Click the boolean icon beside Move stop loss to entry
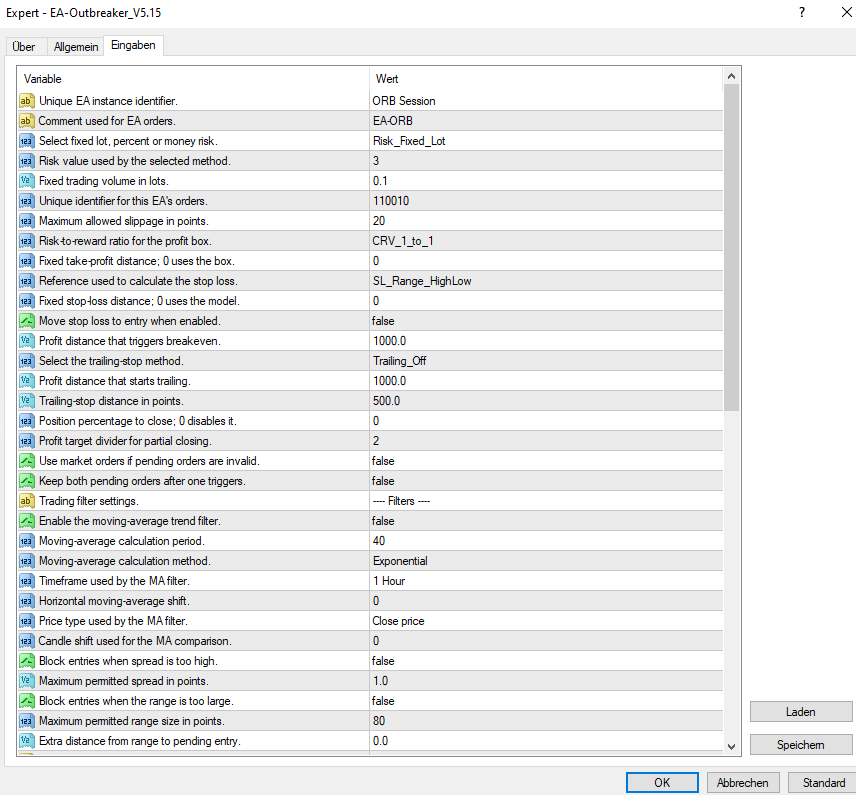The image size is (856, 795). 27,321
